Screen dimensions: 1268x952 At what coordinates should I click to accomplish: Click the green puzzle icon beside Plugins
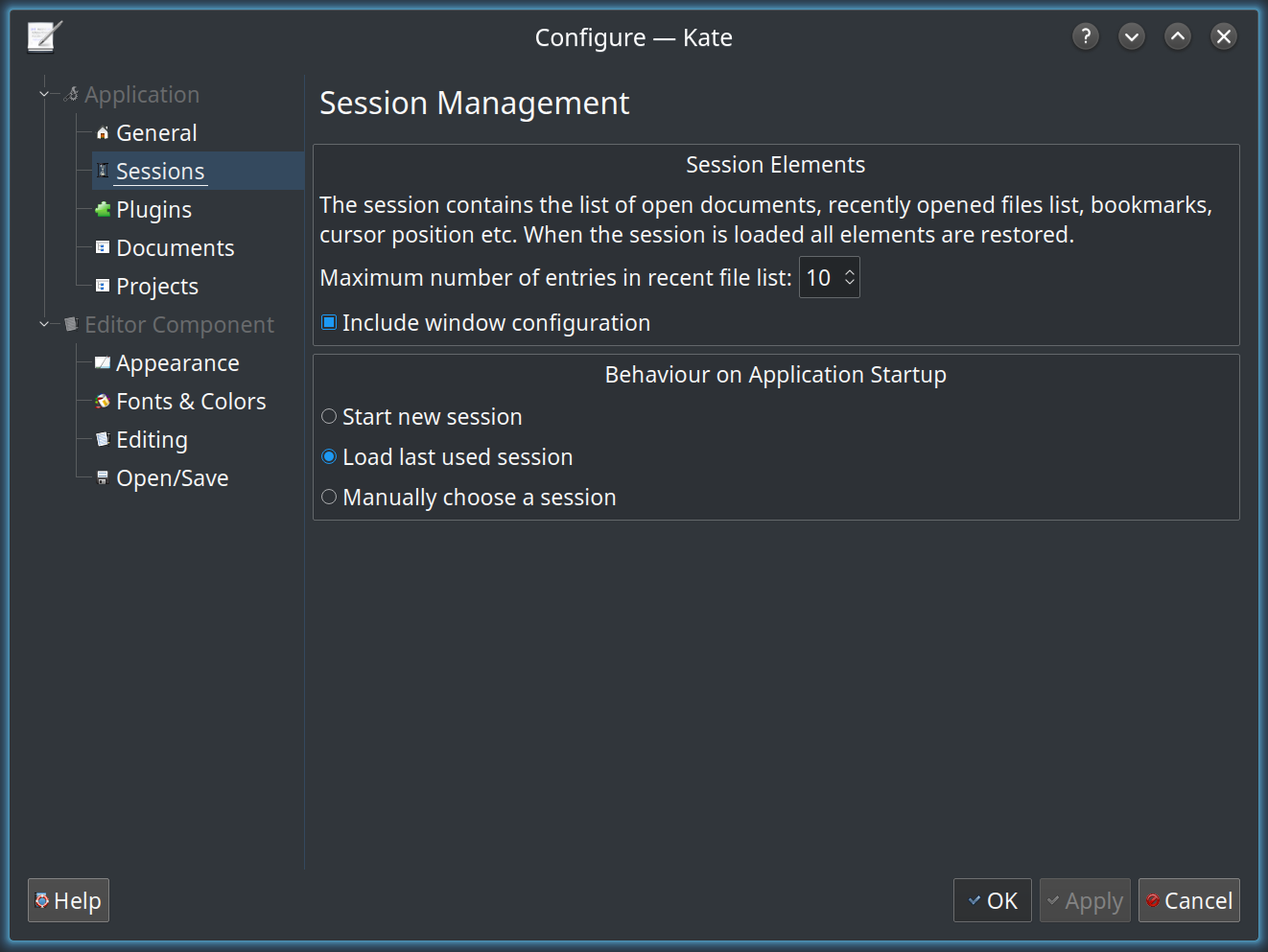tap(103, 210)
